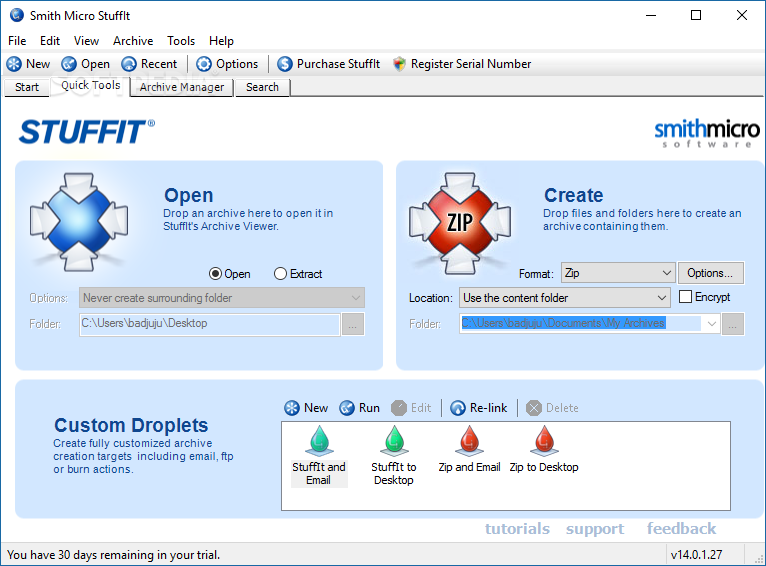
Task: Open the Archive menu
Action: (x=133, y=41)
